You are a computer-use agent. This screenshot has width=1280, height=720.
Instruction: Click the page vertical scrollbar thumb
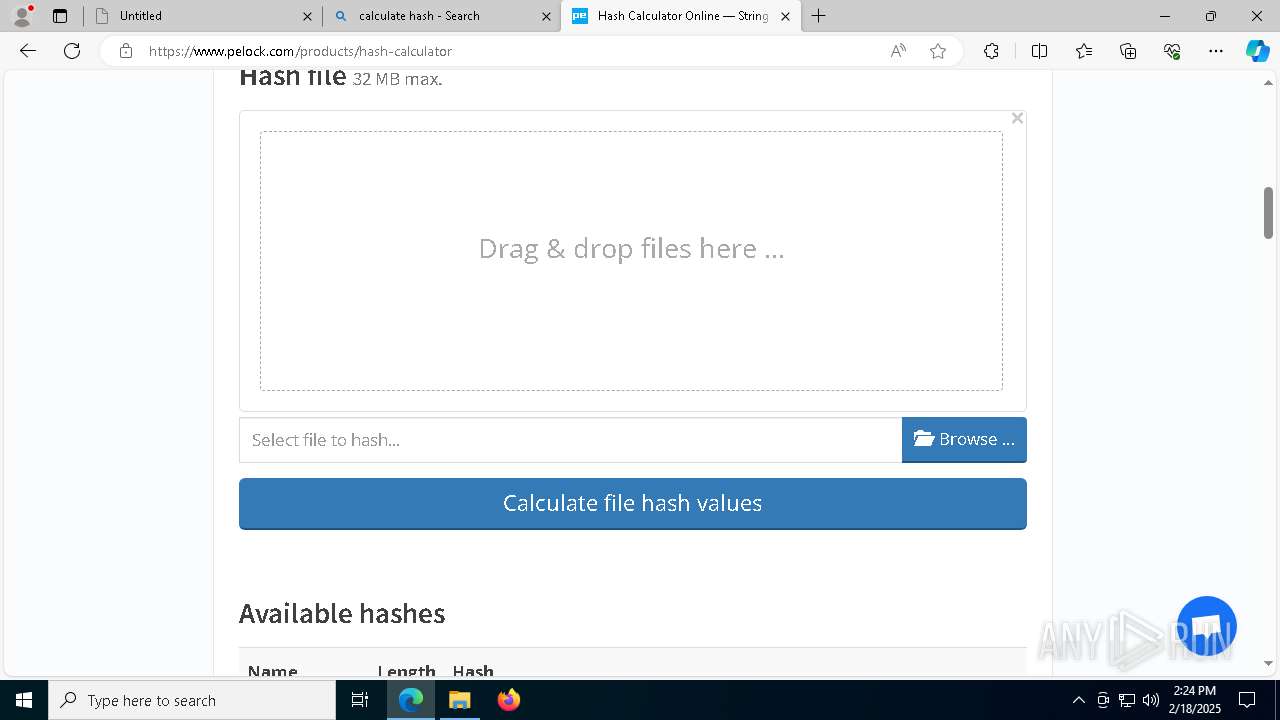coord(1268,213)
